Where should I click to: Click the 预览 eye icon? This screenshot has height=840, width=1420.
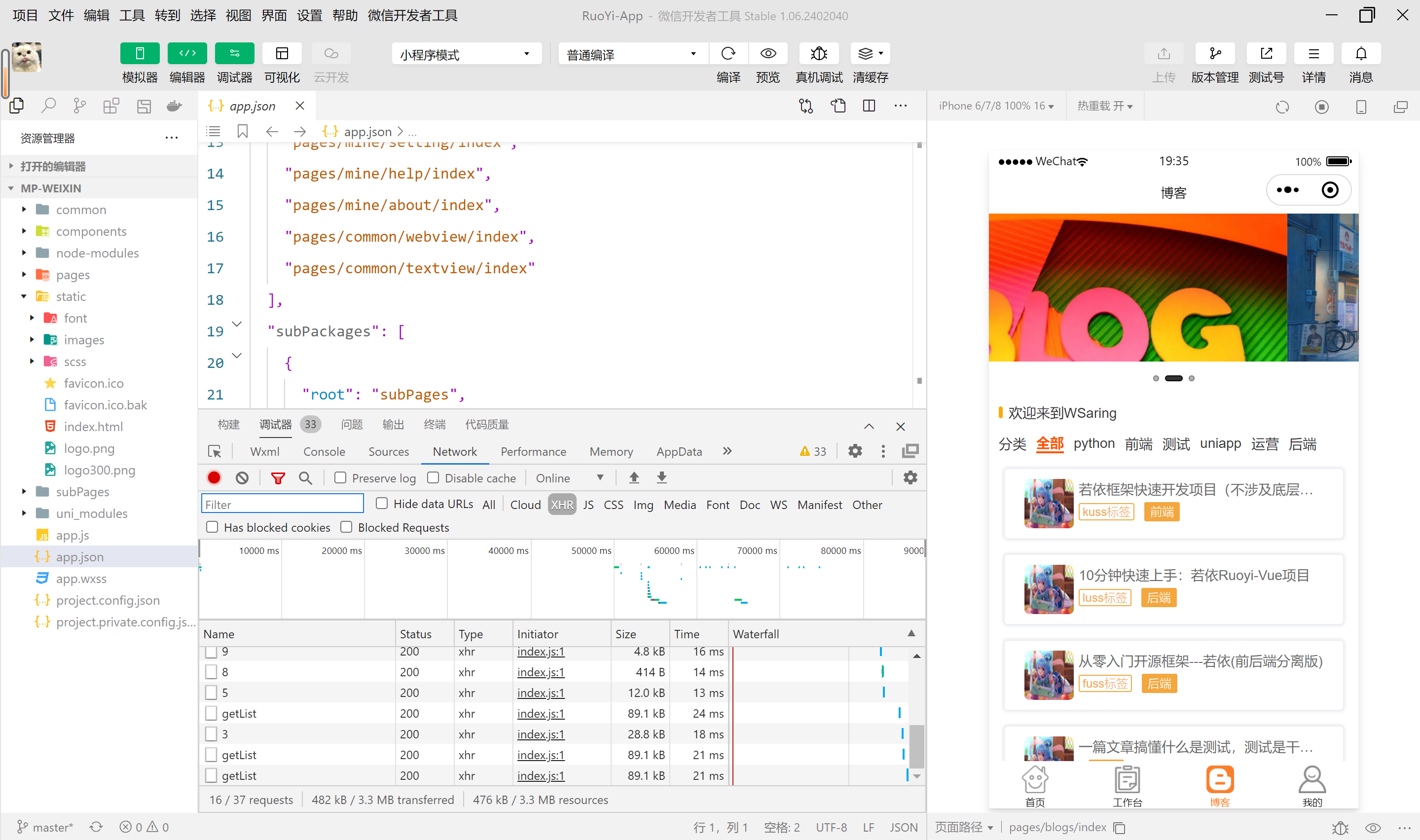click(x=767, y=54)
